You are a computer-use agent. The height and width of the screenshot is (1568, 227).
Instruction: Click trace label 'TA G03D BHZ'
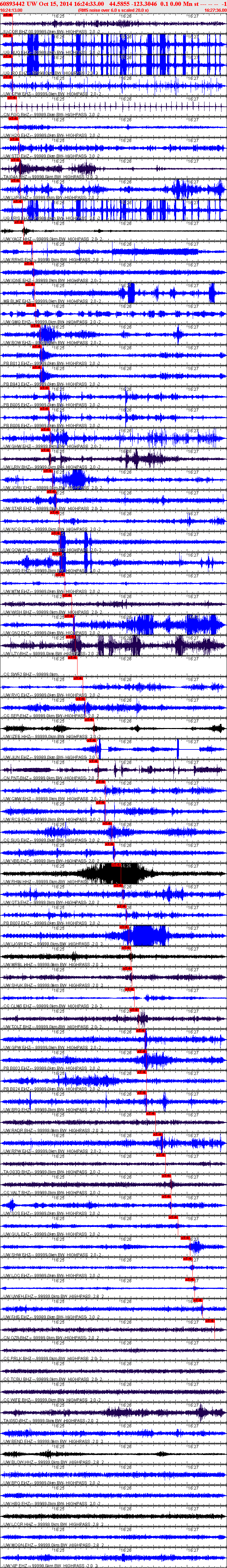point(17,1172)
